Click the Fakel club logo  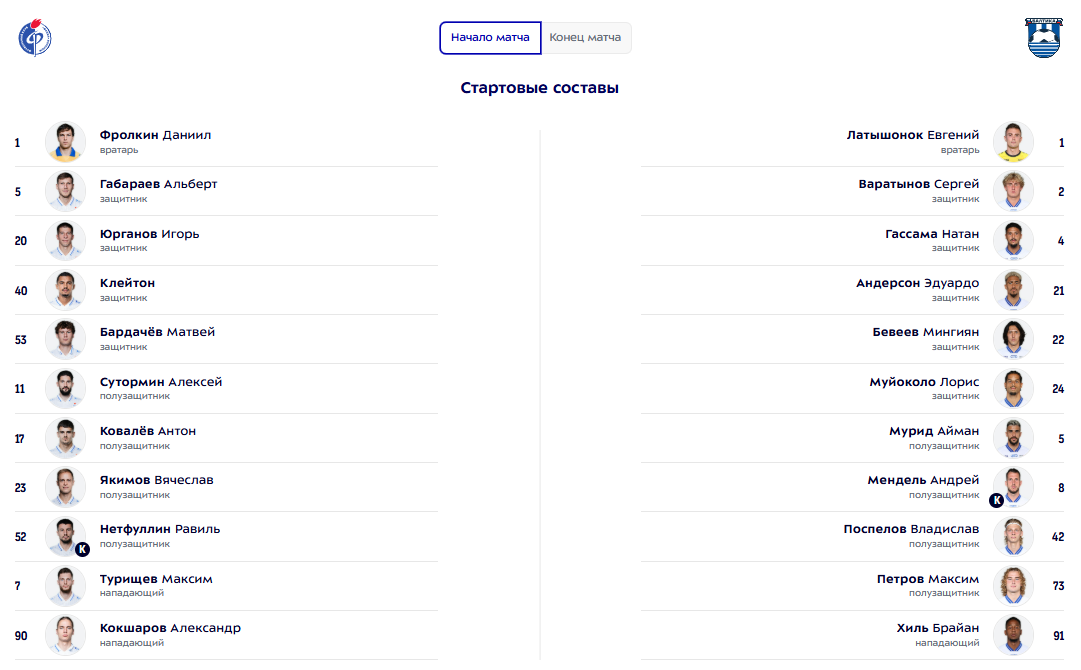(x=35, y=38)
